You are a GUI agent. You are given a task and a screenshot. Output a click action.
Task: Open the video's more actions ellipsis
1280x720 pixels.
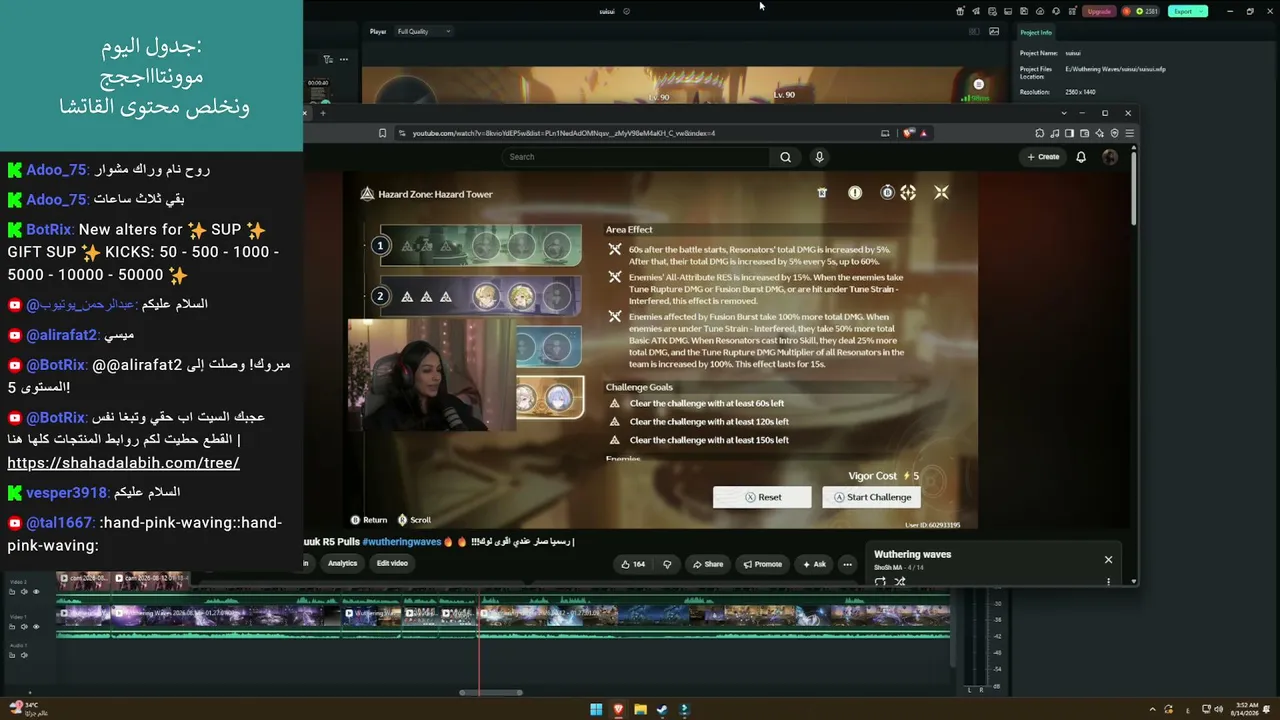tap(847, 564)
